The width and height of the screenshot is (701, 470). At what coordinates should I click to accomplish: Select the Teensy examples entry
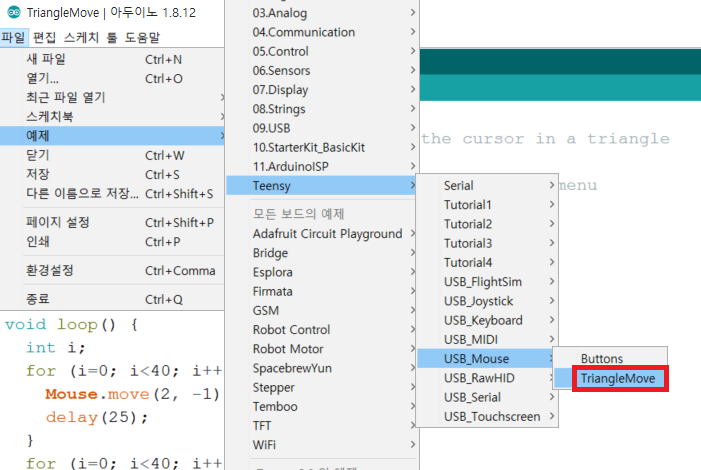(321, 186)
